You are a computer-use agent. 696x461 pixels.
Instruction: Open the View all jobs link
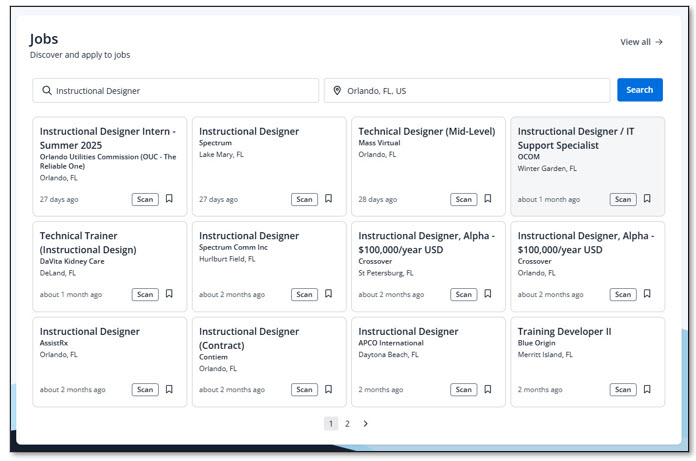point(641,42)
